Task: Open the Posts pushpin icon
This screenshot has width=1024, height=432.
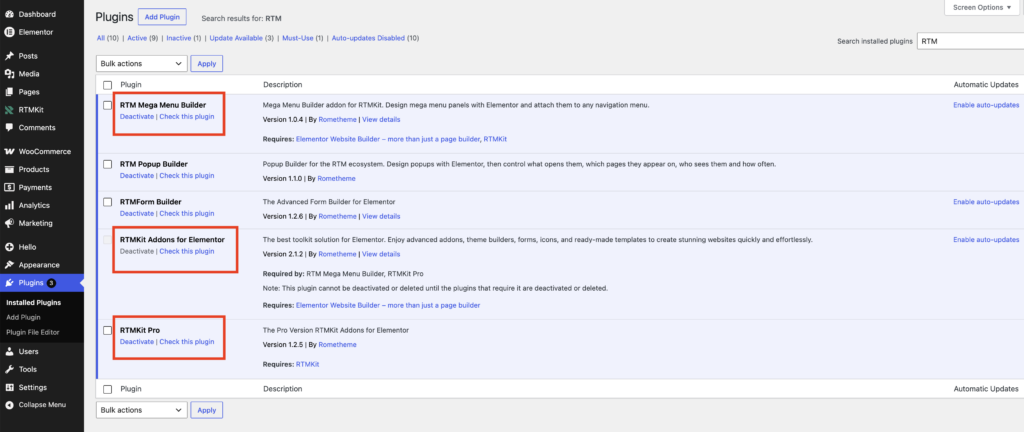Action: pos(9,56)
